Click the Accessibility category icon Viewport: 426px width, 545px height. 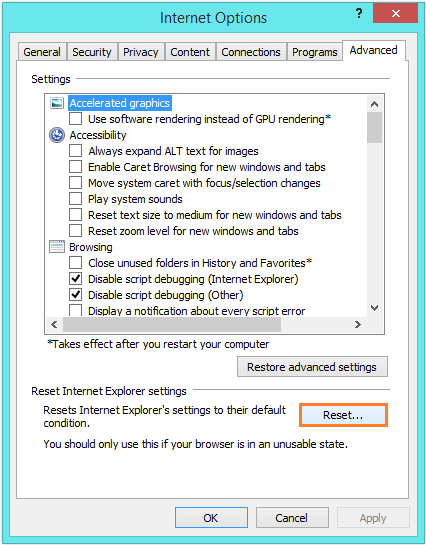[x=57, y=135]
